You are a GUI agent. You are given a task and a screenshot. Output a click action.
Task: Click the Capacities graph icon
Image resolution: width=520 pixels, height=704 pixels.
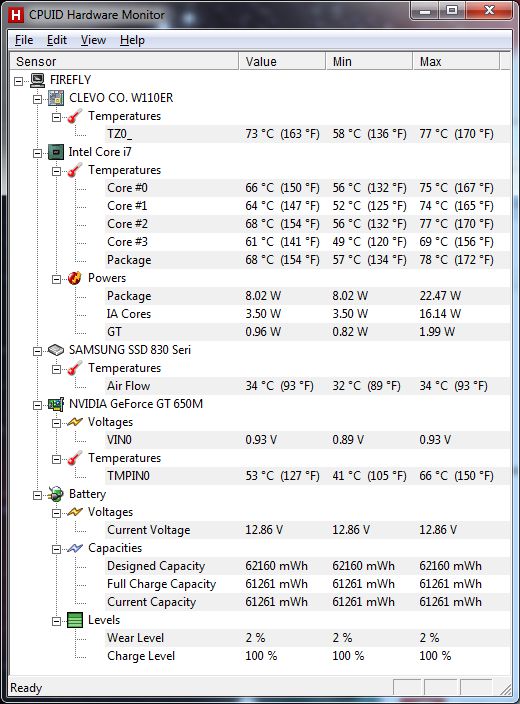[x=75, y=548]
